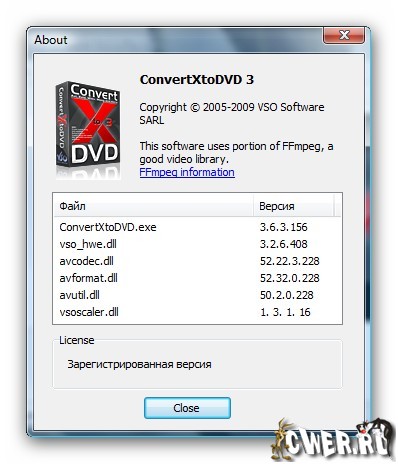398x464 pixels.
Task: Select the ConvertXtoDVD.exe row
Action: click(197, 227)
